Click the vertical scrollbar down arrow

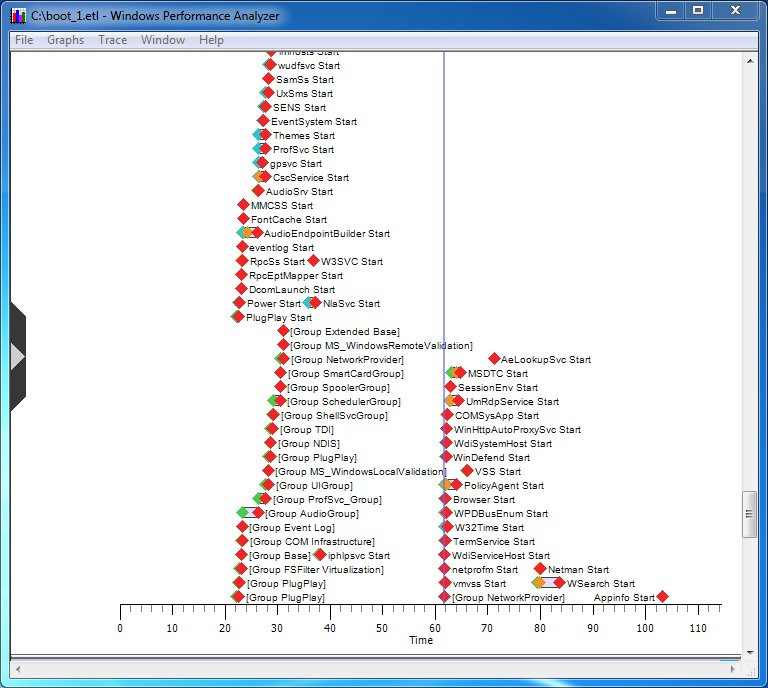(x=750, y=652)
